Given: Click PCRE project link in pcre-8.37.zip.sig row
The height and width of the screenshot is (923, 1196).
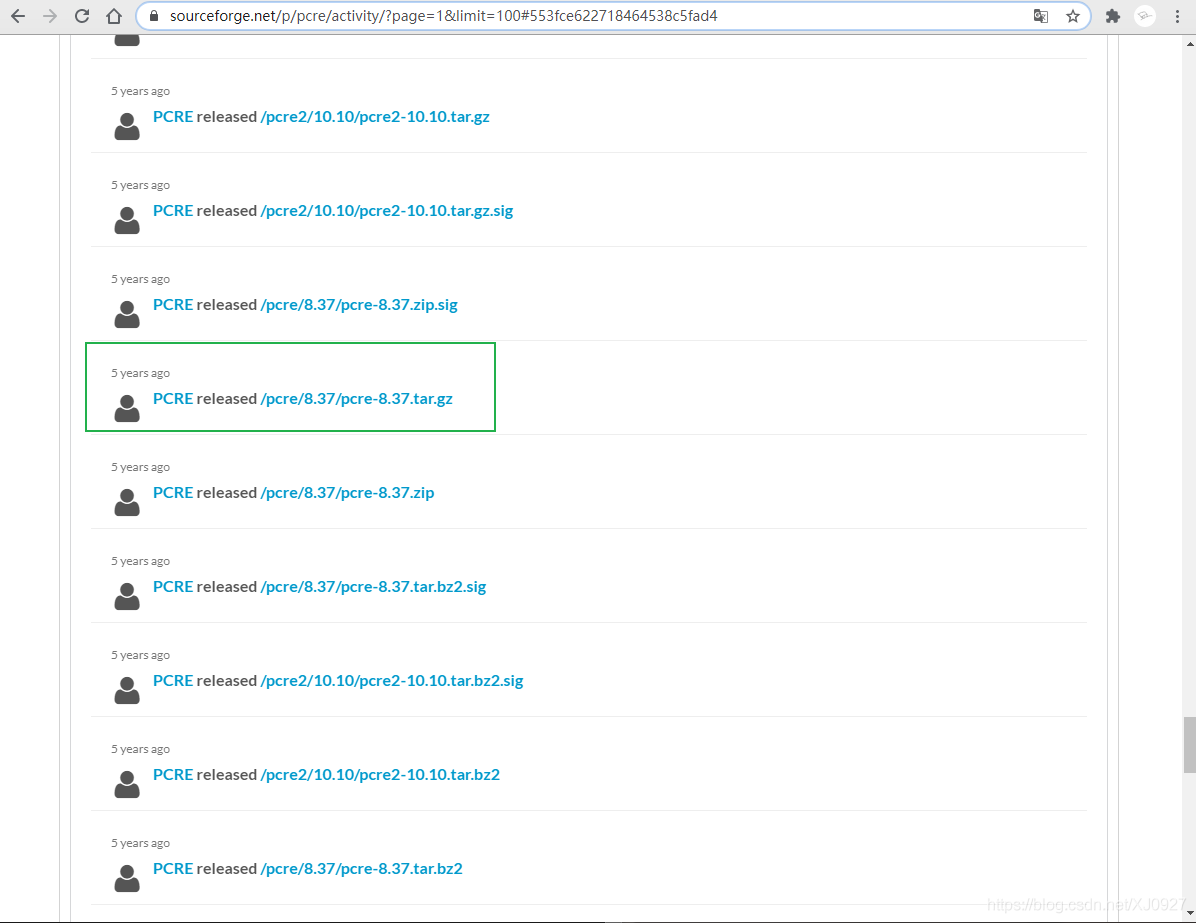Looking at the screenshot, I should [x=173, y=304].
